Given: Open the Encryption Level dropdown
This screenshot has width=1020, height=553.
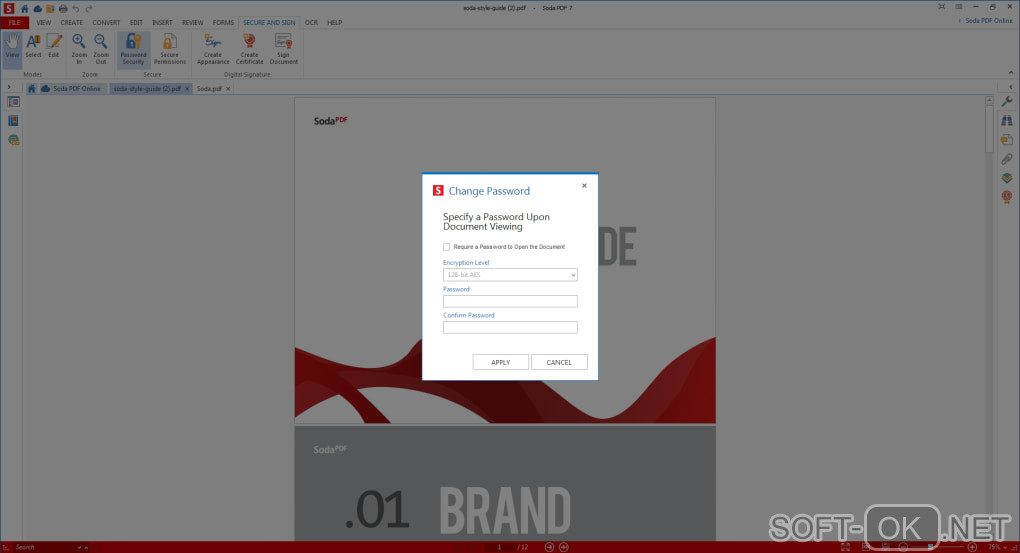Looking at the screenshot, I should coord(510,275).
